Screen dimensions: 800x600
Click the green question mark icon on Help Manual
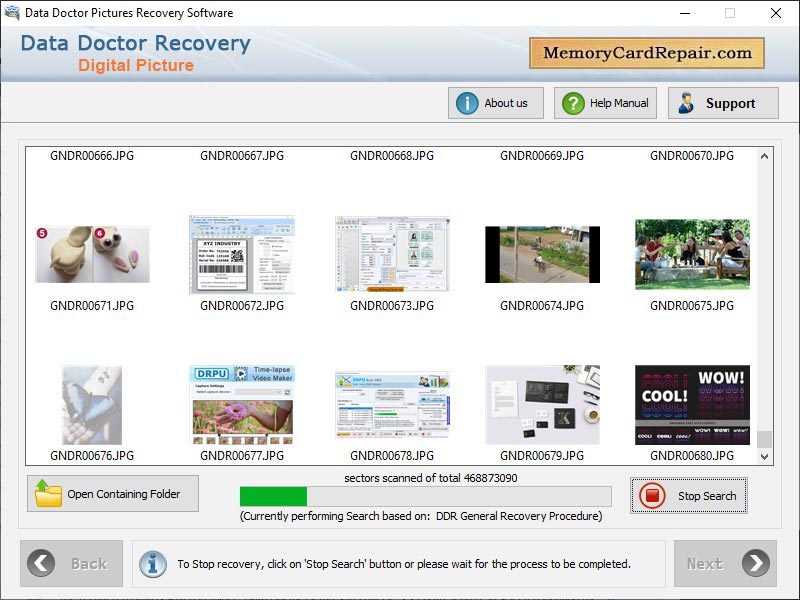(571, 102)
